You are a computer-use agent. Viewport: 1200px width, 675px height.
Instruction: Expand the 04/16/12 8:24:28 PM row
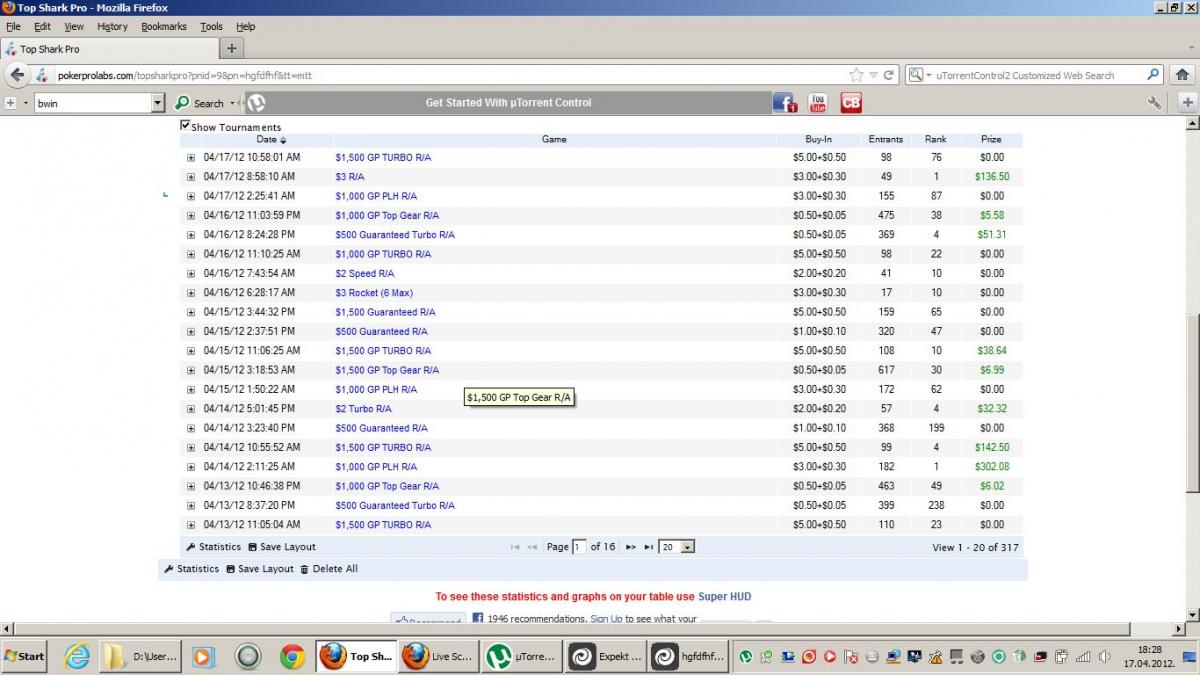coord(190,235)
